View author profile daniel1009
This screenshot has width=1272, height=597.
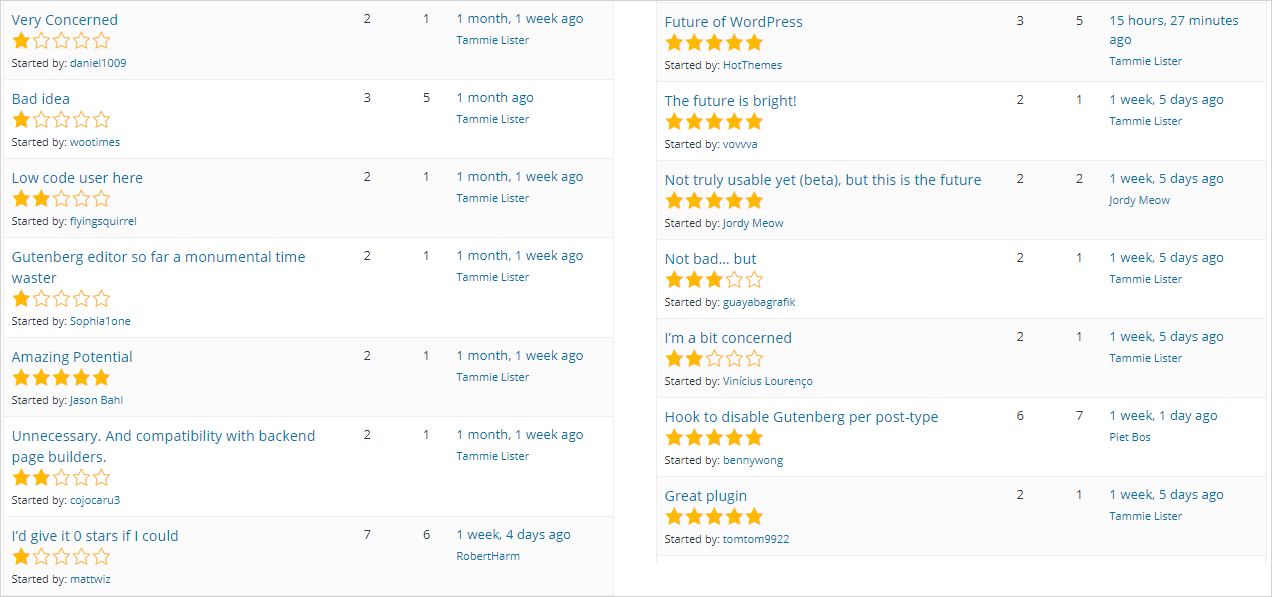(98, 63)
